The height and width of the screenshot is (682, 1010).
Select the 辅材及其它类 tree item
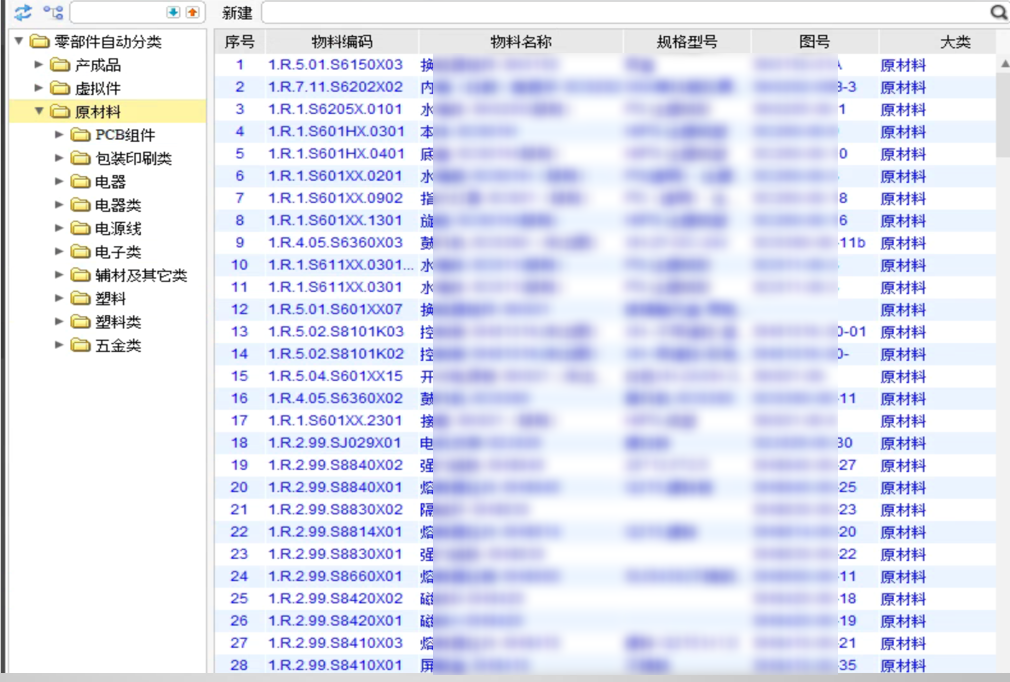tap(141, 276)
